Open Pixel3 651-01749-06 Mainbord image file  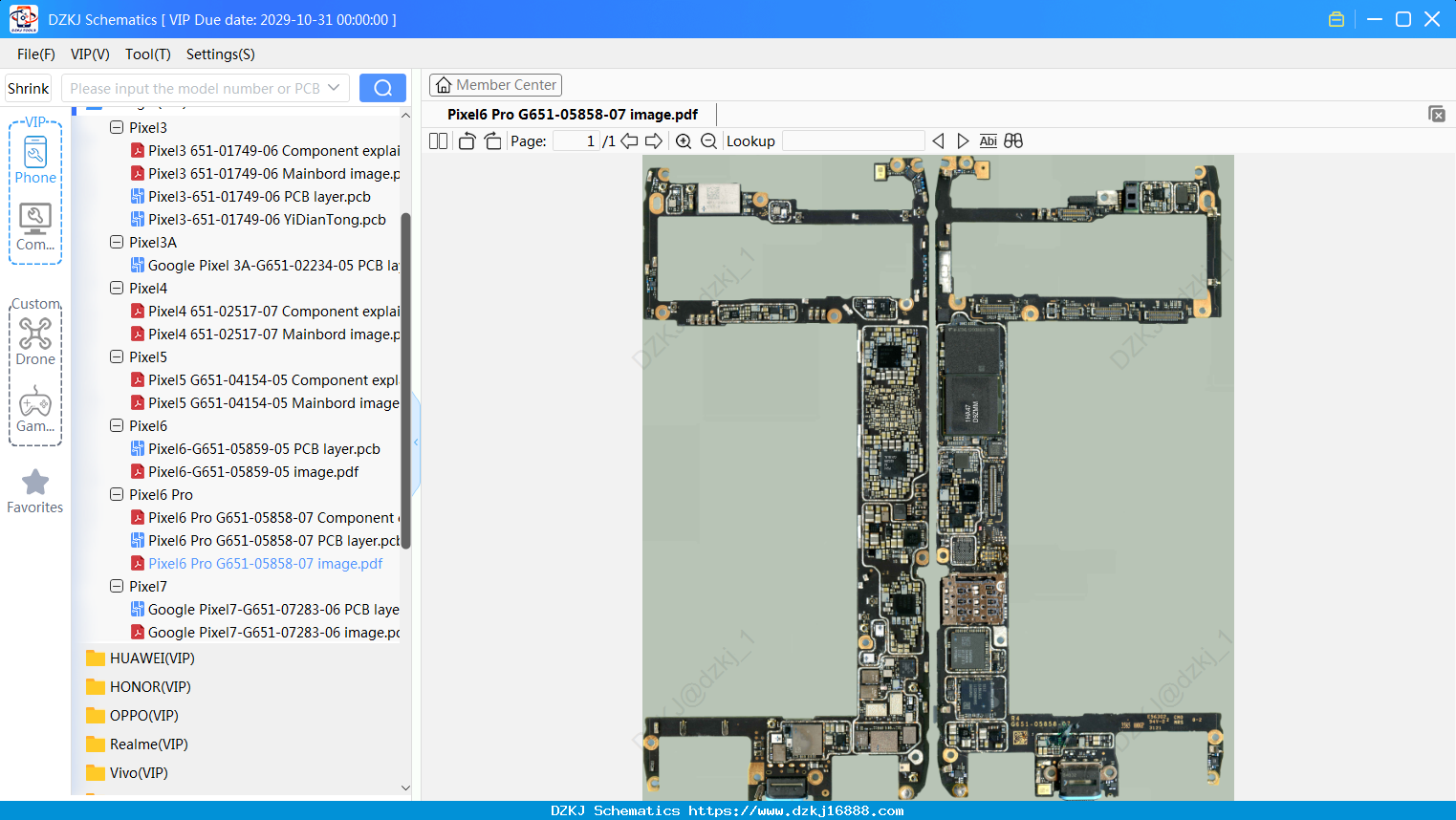coord(273,174)
